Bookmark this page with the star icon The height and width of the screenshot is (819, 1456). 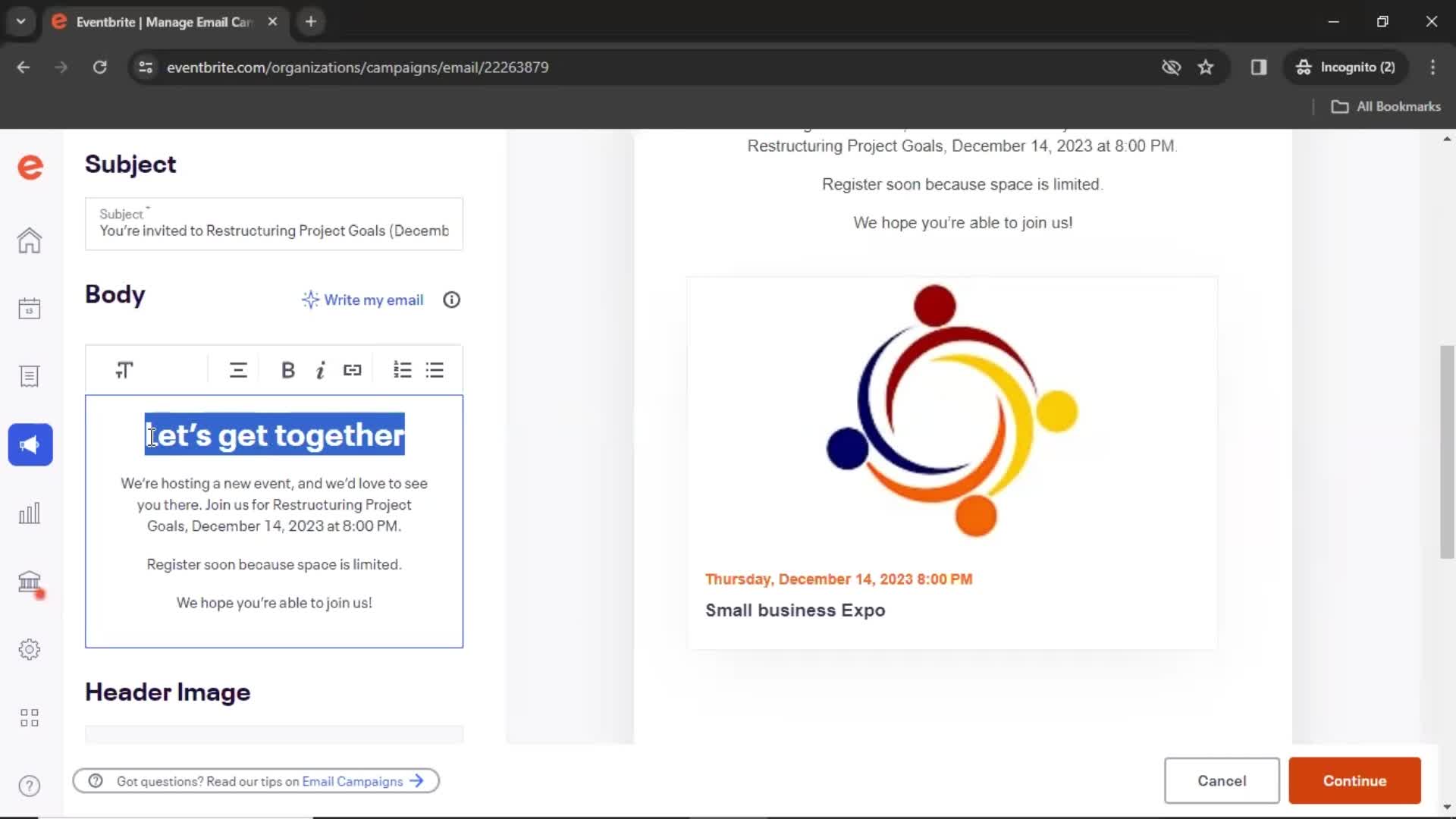click(1206, 67)
